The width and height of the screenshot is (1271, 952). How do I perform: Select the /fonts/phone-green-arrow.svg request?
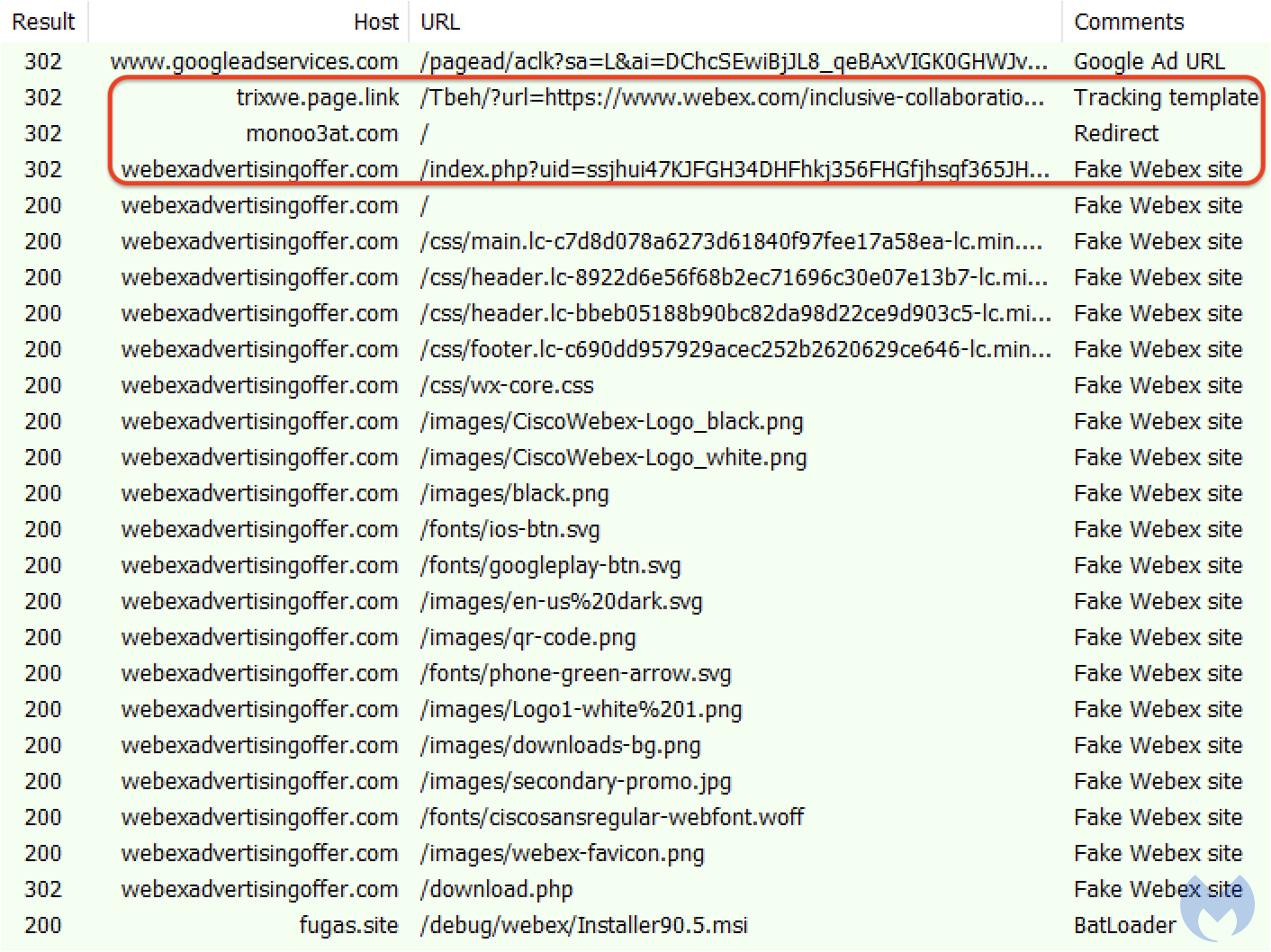click(575, 673)
